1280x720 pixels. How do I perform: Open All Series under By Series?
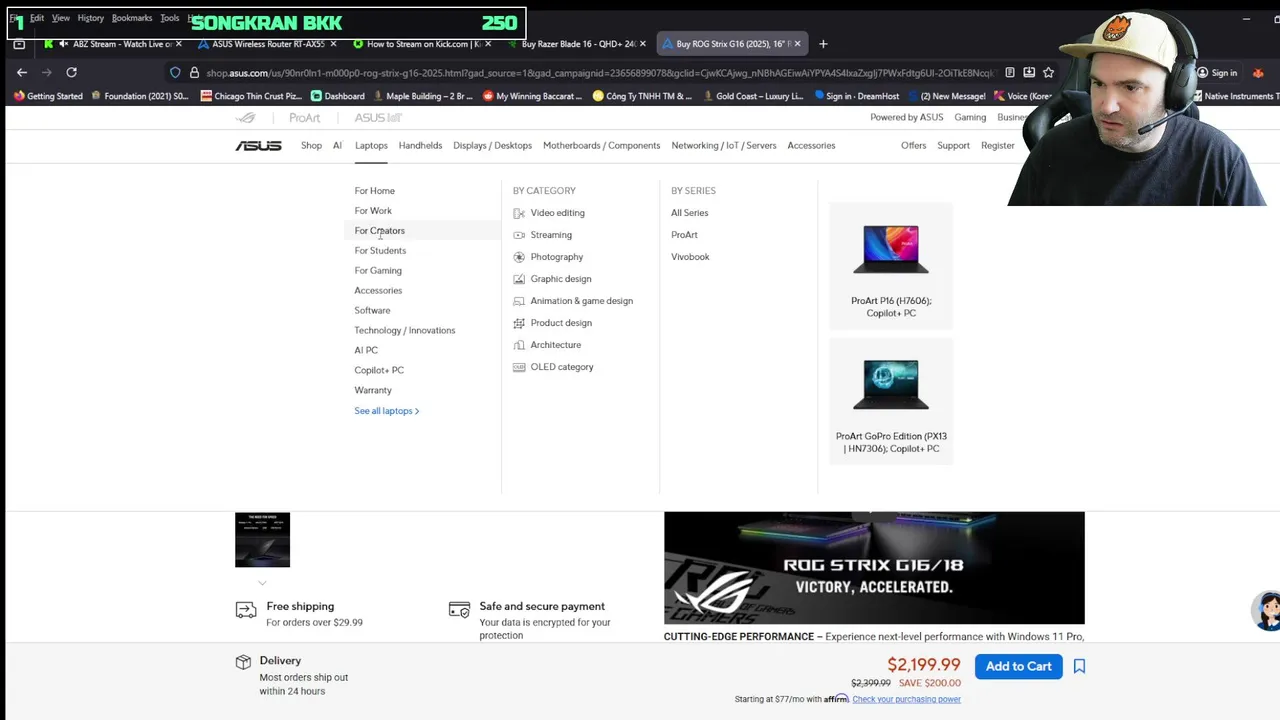[689, 213]
